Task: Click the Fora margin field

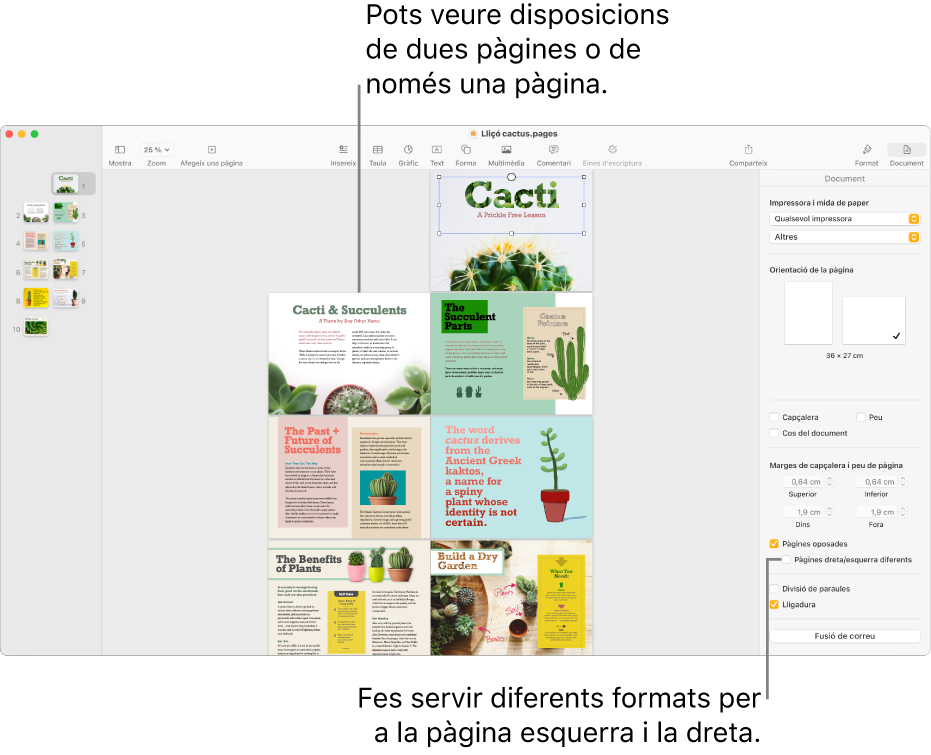Action: (878, 512)
